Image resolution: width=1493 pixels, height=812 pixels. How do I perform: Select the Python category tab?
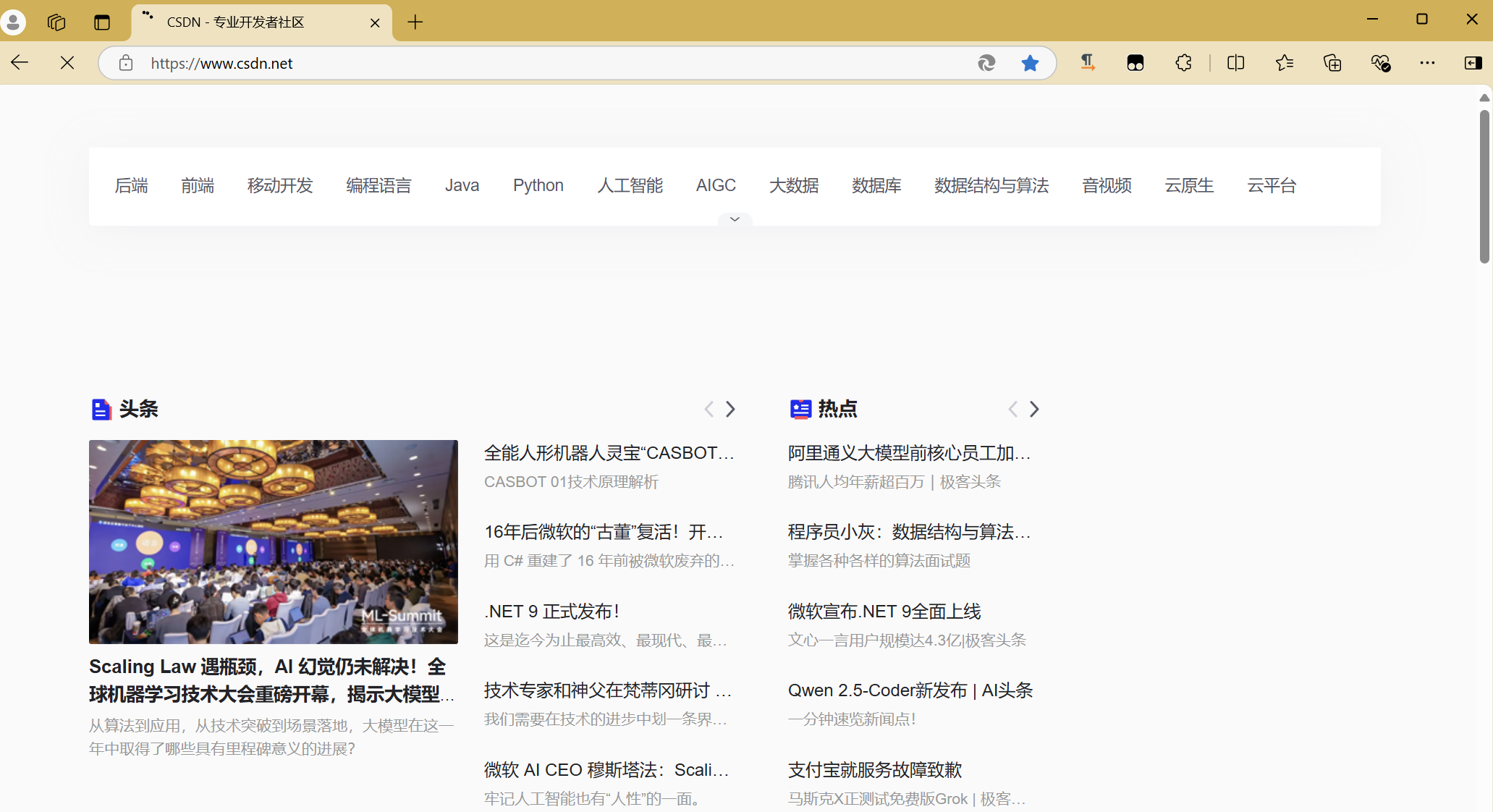[x=538, y=186]
